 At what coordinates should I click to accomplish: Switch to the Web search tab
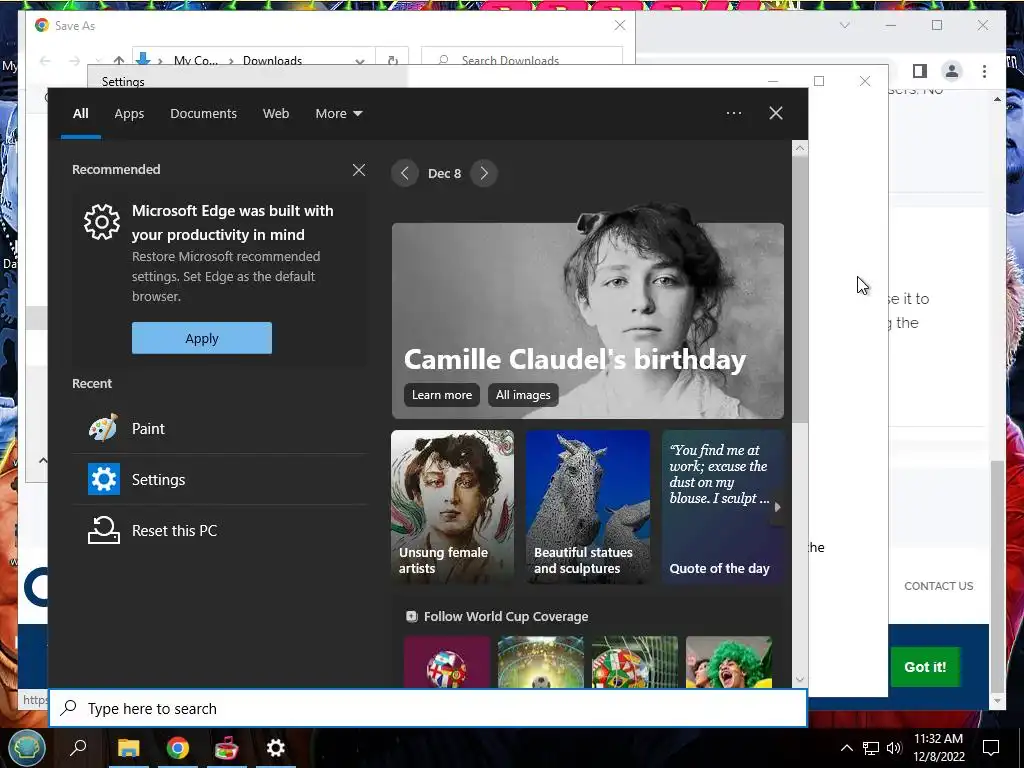pyautogui.click(x=276, y=113)
